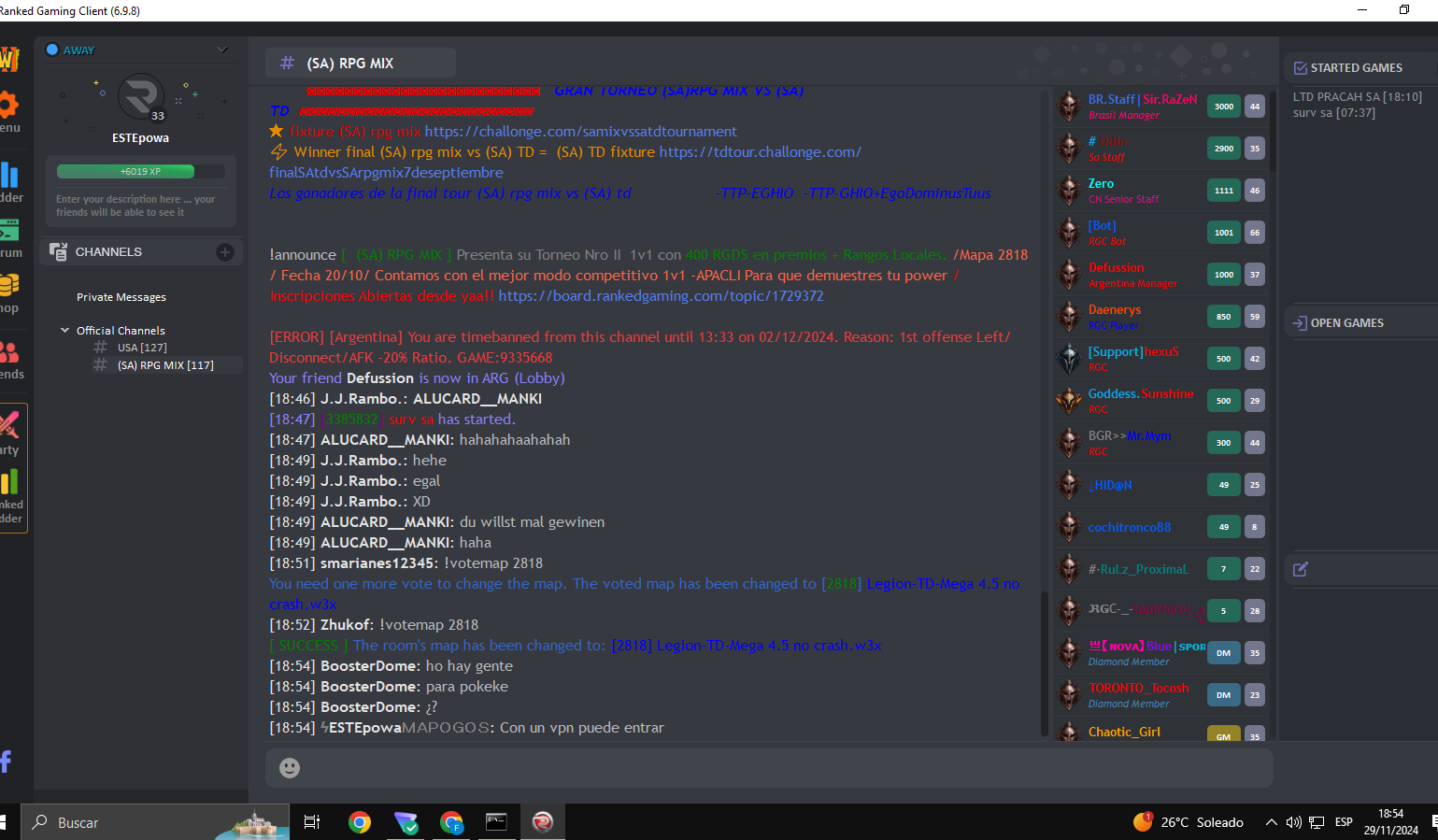This screenshot has width=1438, height=840.
Task: Click the Channels panel icon
Action: pos(58,252)
